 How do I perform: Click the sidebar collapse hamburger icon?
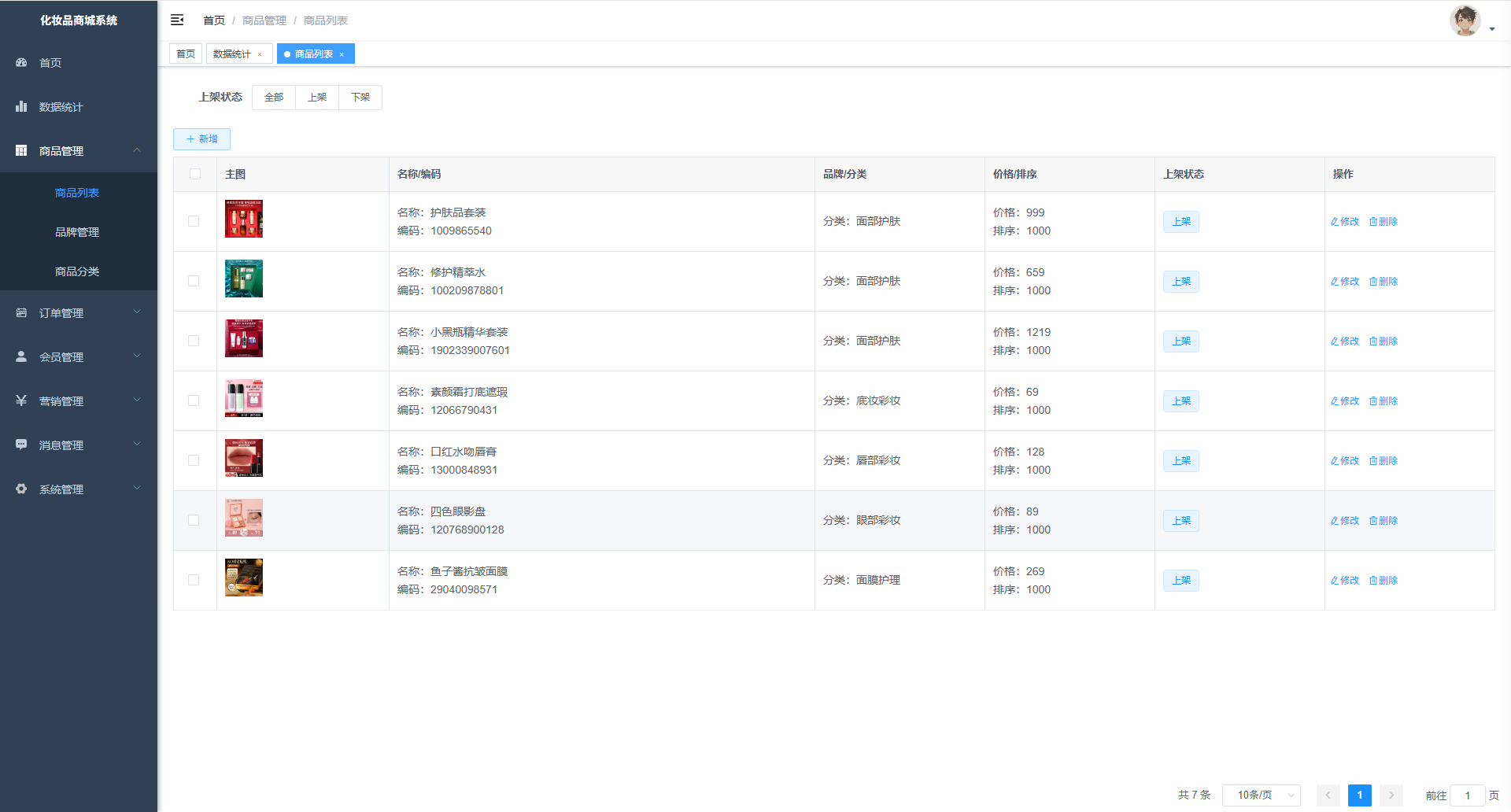(177, 20)
